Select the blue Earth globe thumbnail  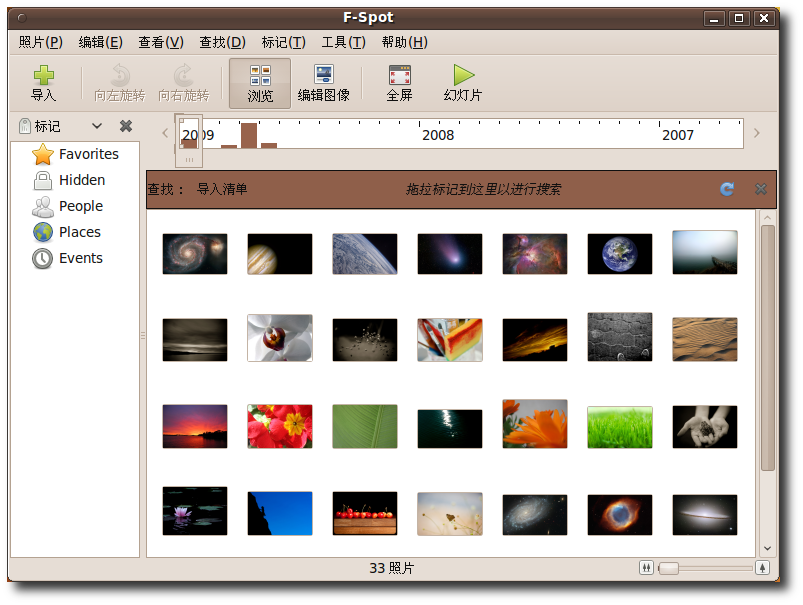tap(620, 254)
